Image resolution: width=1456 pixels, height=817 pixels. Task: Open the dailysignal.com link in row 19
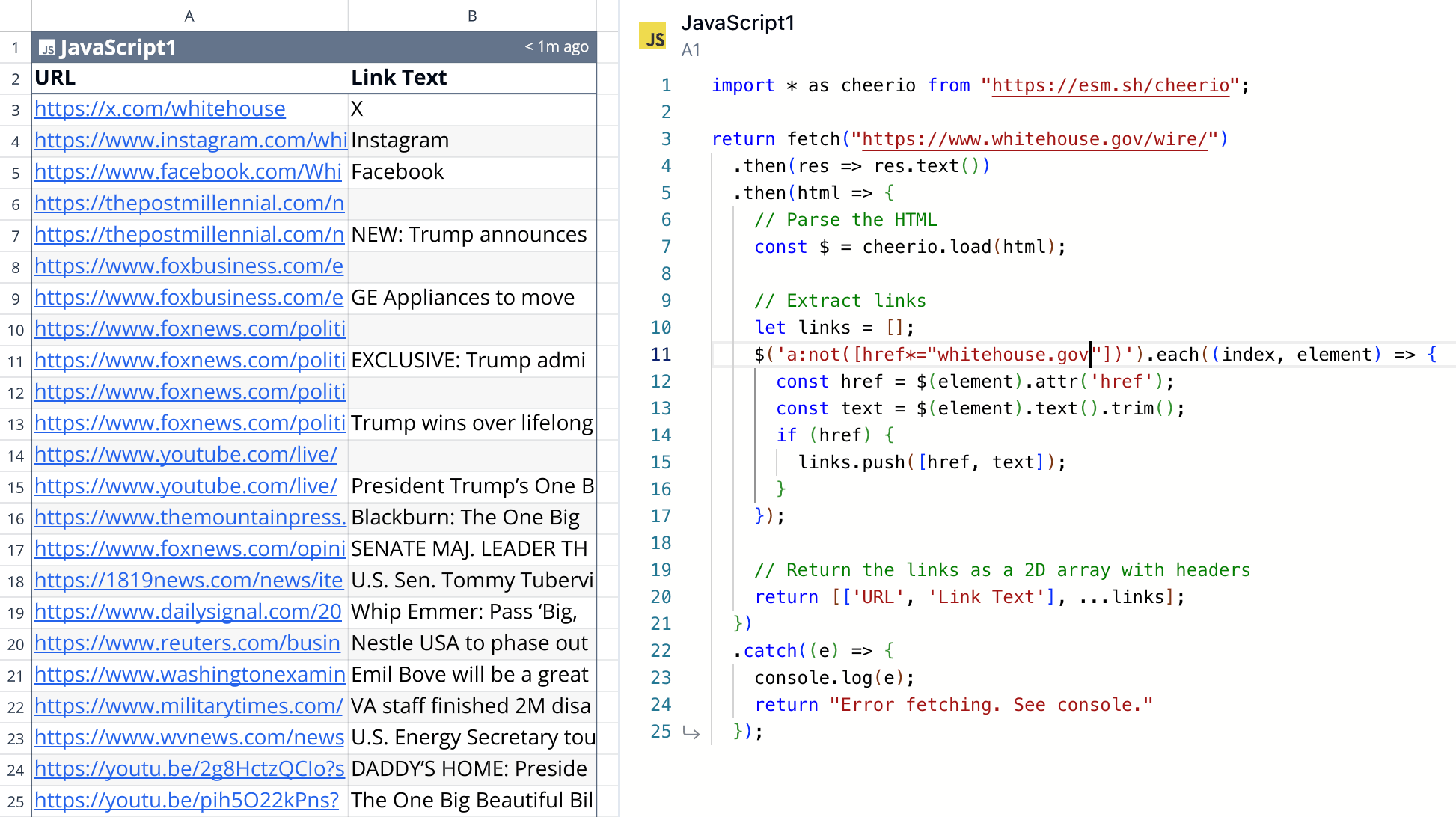click(x=188, y=612)
